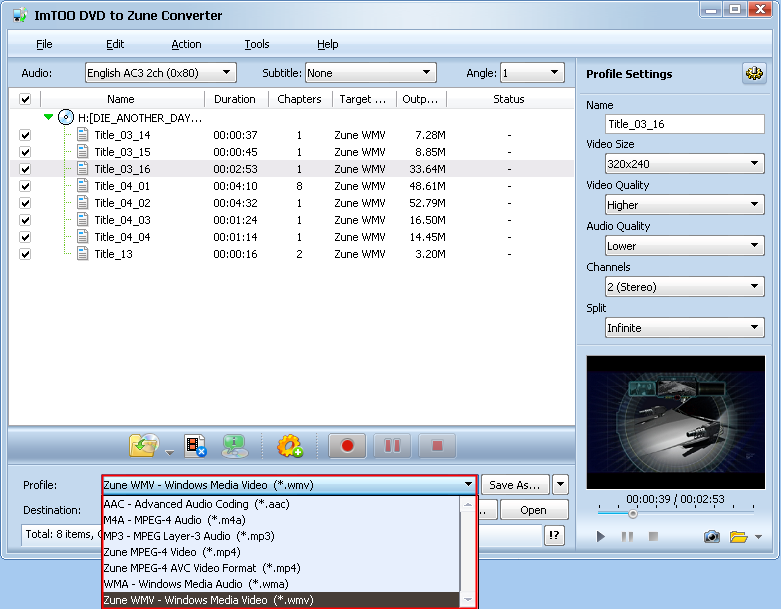Open the Split dropdown
The width and height of the screenshot is (781, 609).
pyautogui.click(x=685, y=328)
